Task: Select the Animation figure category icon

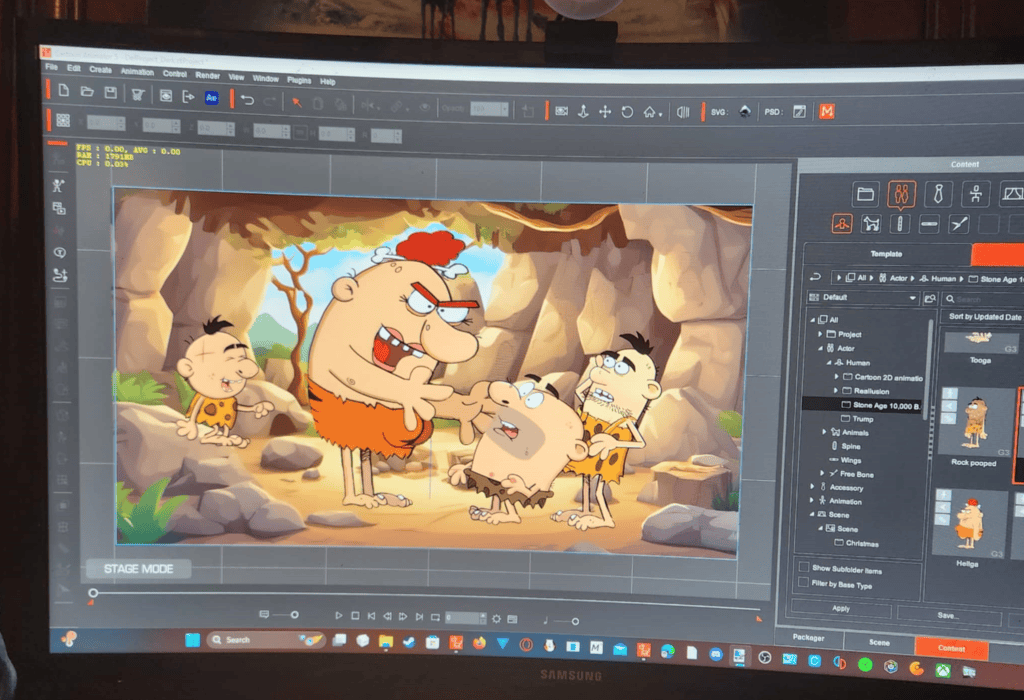Action: (x=976, y=194)
